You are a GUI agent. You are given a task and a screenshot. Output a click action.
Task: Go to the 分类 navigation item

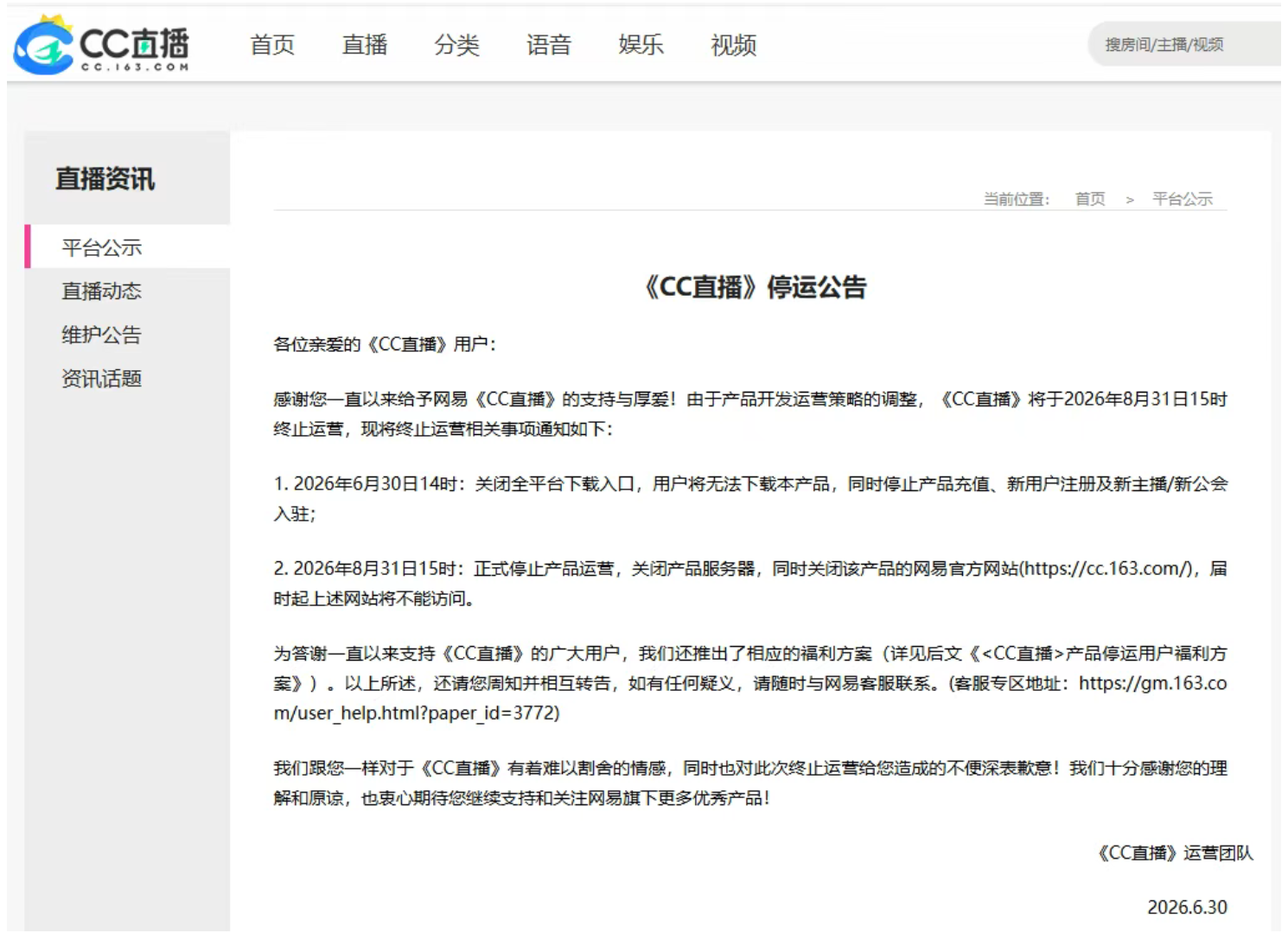coord(456,45)
